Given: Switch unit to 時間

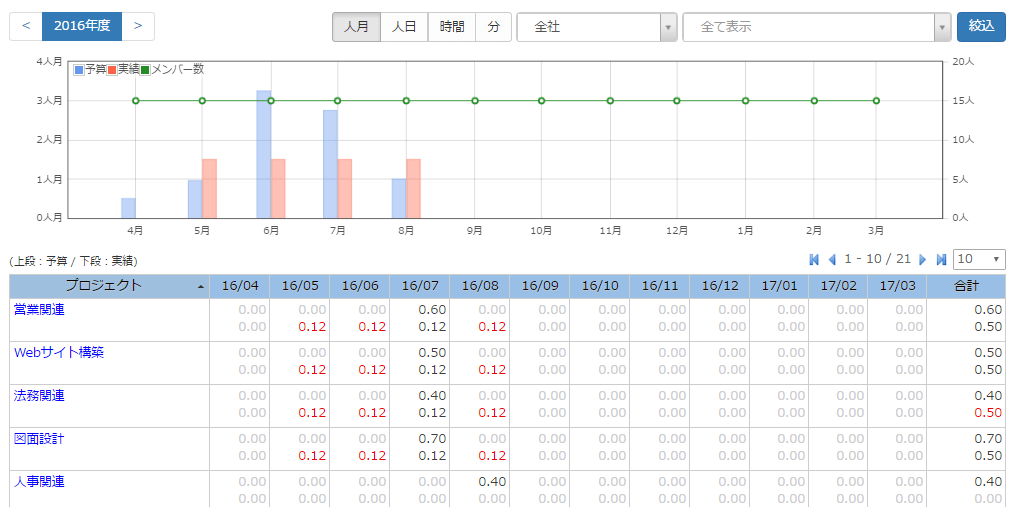Looking at the screenshot, I should [452, 27].
